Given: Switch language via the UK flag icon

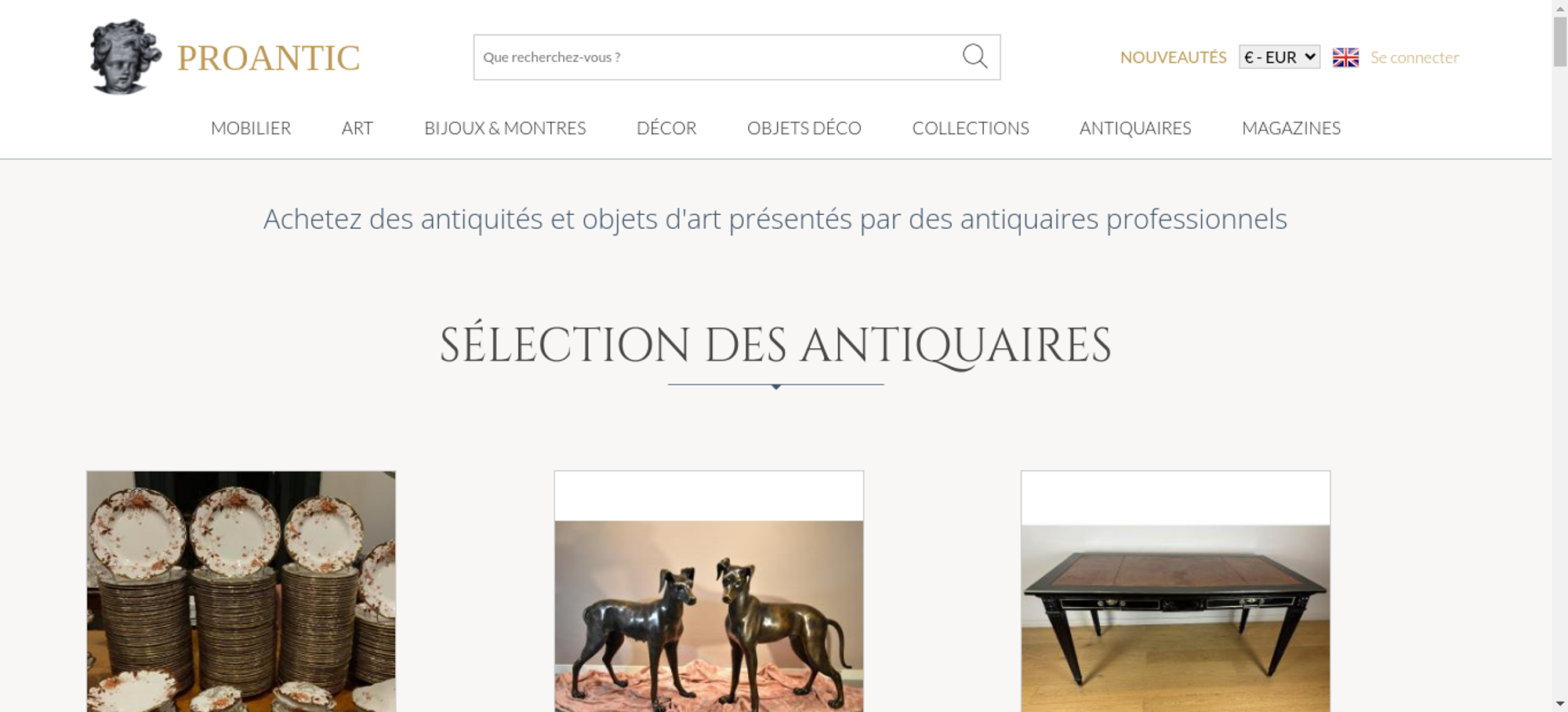Looking at the screenshot, I should 1345,57.
